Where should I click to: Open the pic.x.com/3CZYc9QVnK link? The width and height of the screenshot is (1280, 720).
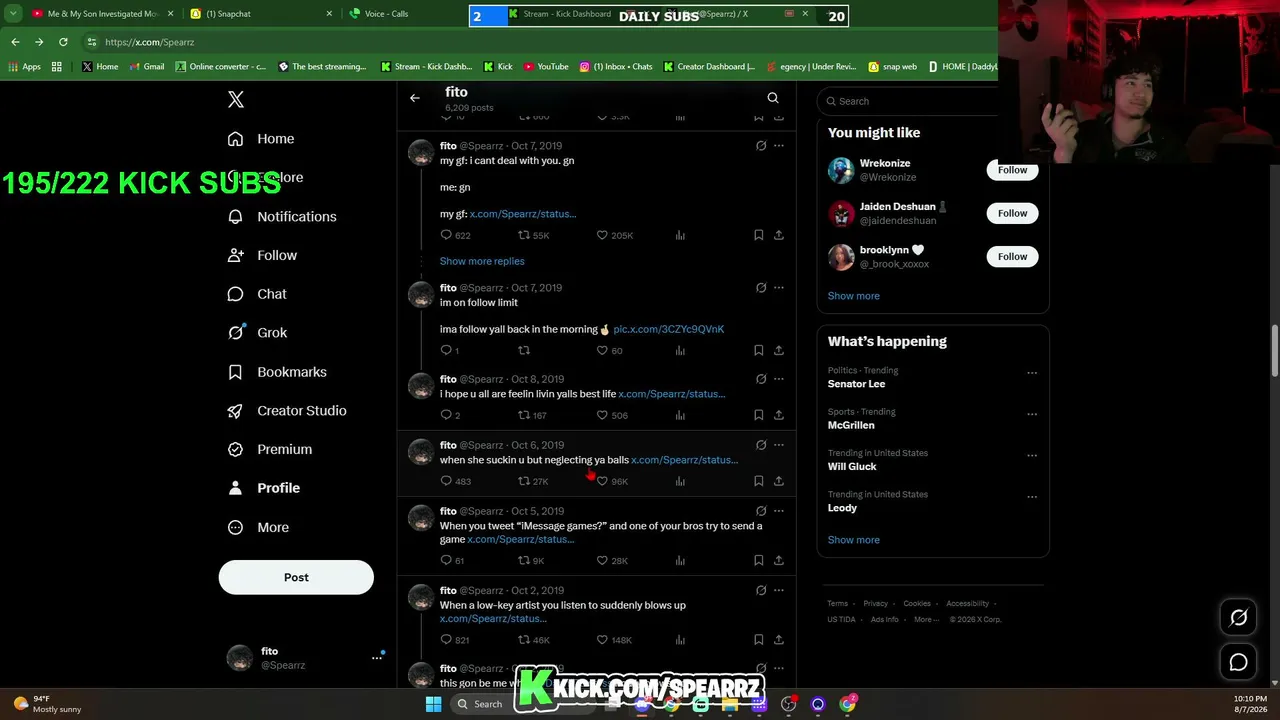click(669, 329)
